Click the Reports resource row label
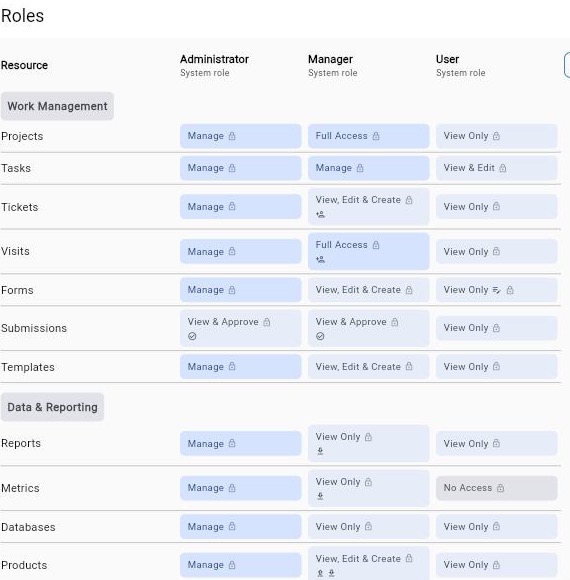The image size is (570, 580). pos(21,443)
